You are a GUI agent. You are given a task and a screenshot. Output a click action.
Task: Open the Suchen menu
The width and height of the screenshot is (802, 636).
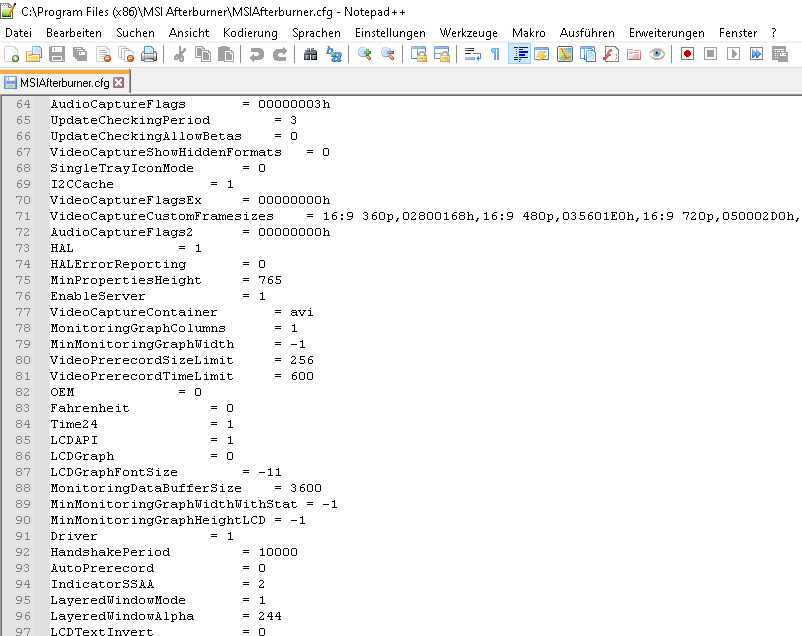pos(135,33)
